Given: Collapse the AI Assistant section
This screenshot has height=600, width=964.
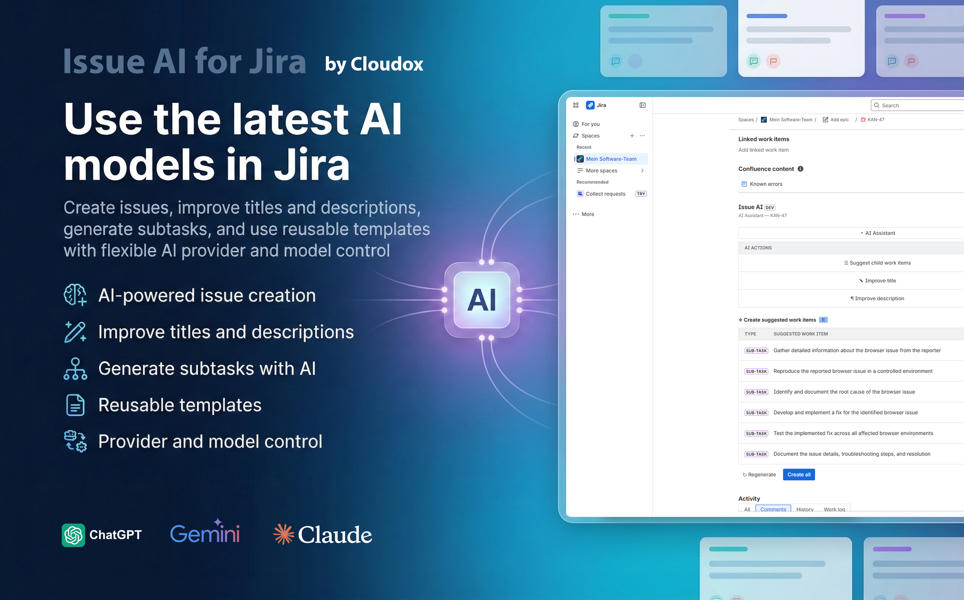Looking at the screenshot, I should coord(877,233).
